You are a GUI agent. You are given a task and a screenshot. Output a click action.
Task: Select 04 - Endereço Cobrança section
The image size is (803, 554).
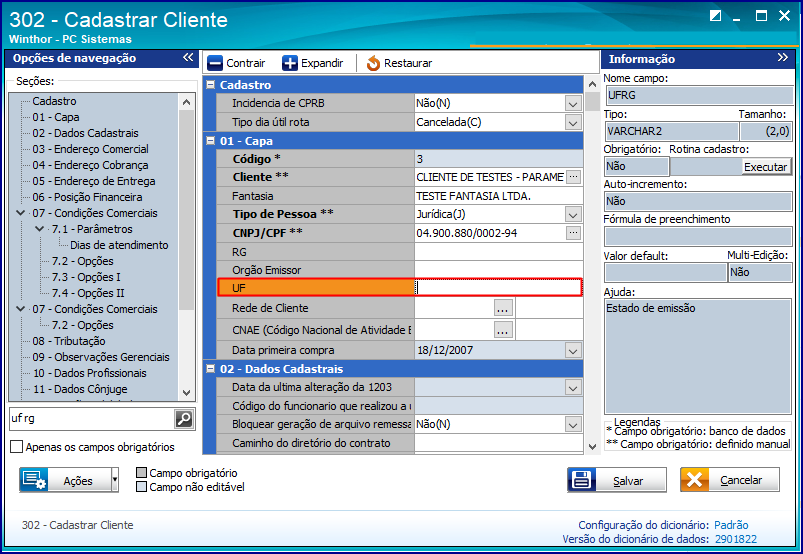90,165
